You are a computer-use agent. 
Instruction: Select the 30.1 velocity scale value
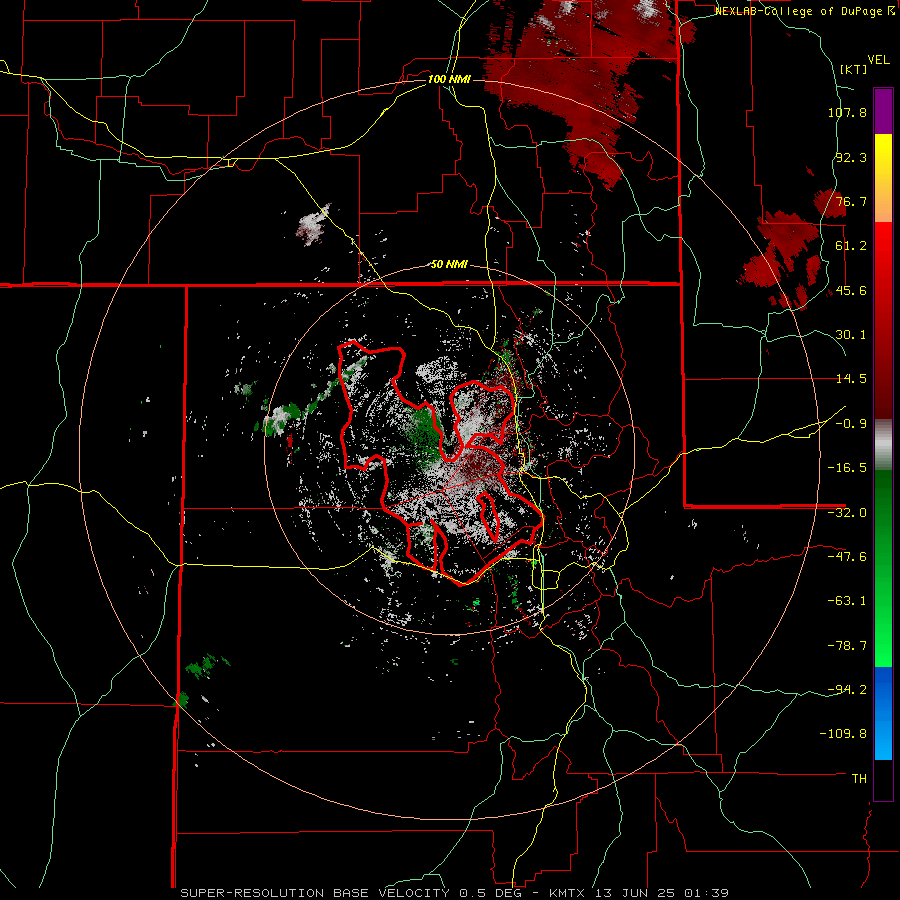[x=851, y=335]
